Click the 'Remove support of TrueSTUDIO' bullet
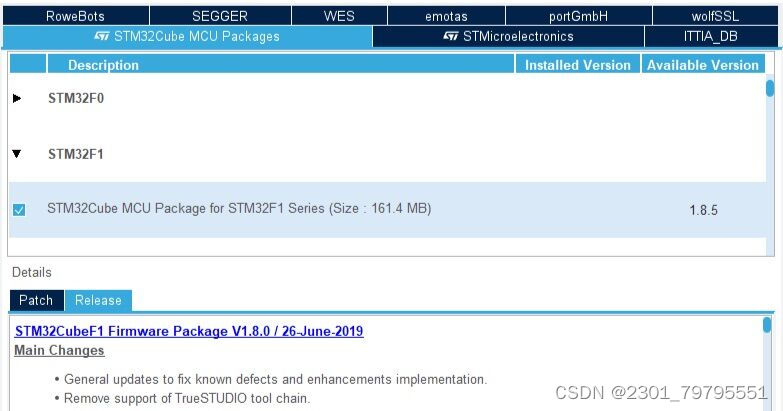 tap(182, 399)
